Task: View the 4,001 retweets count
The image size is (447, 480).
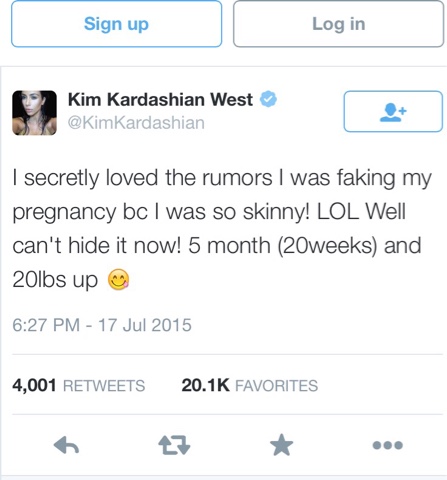Action: (34, 385)
